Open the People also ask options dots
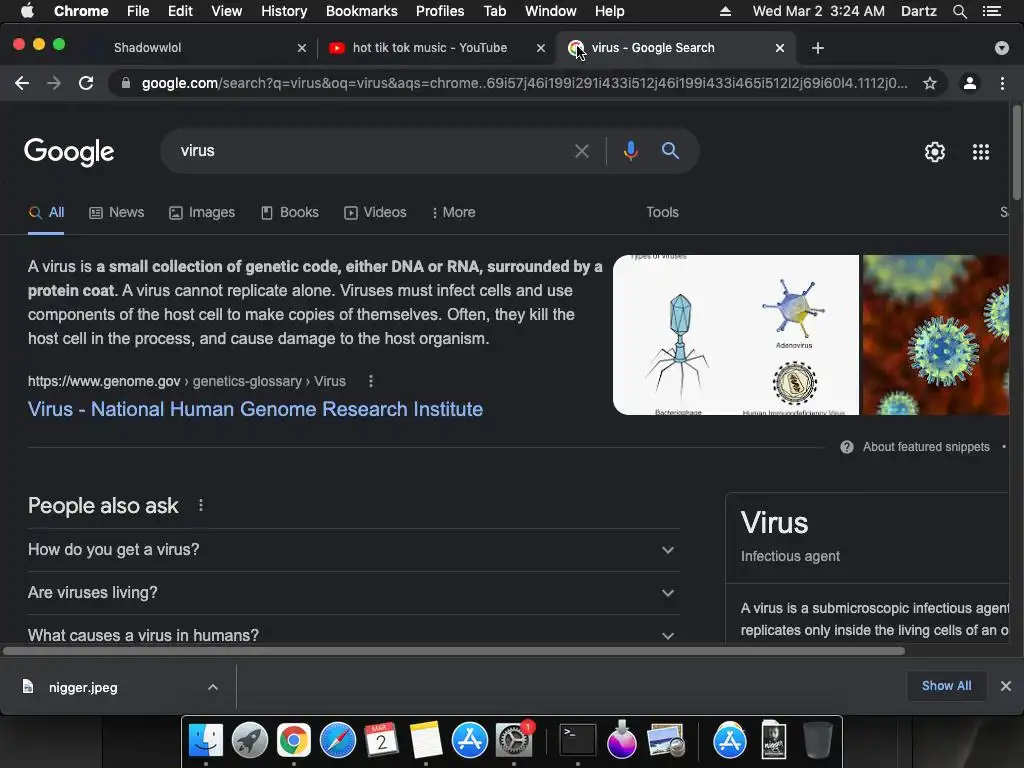This screenshot has height=768, width=1024. [200, 505]
